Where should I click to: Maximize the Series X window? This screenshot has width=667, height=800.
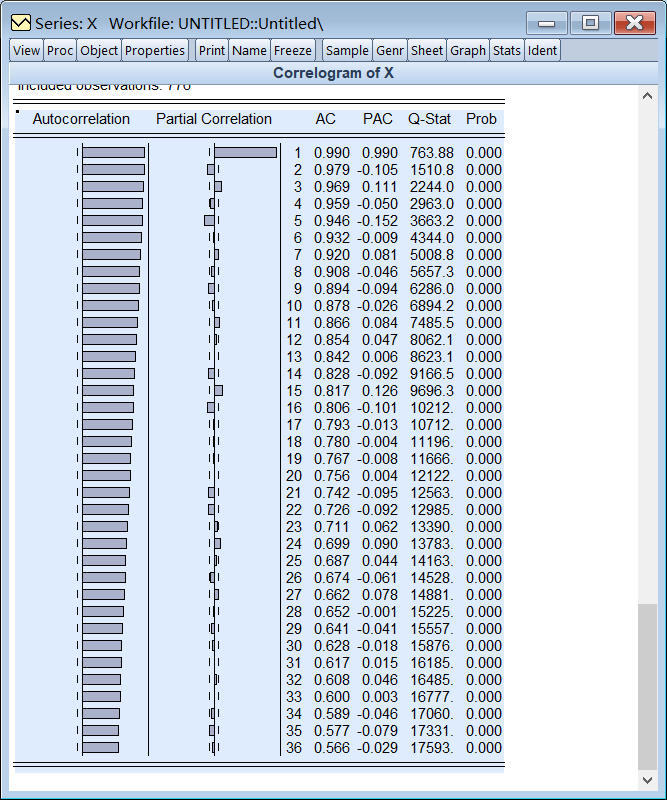[590, 23]
